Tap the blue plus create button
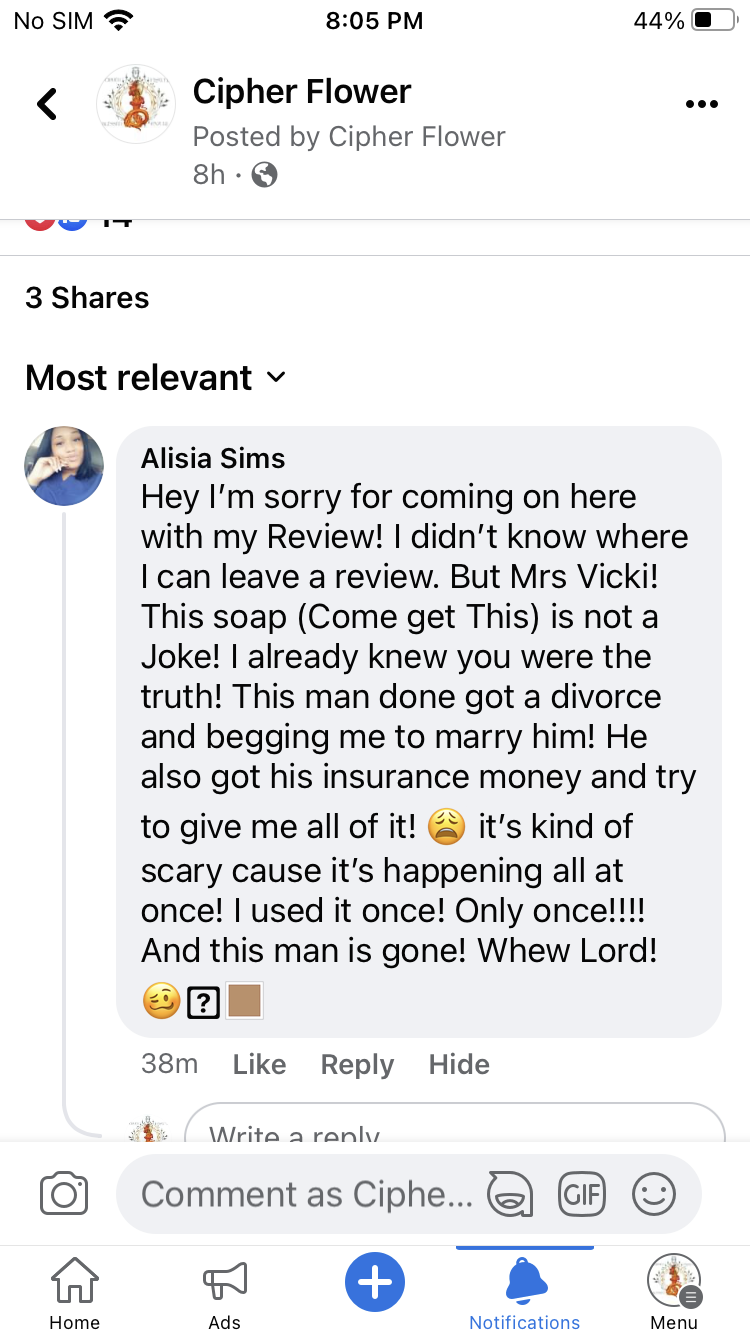Viewport: 750px width, 1334px height. pos(375,1281)
